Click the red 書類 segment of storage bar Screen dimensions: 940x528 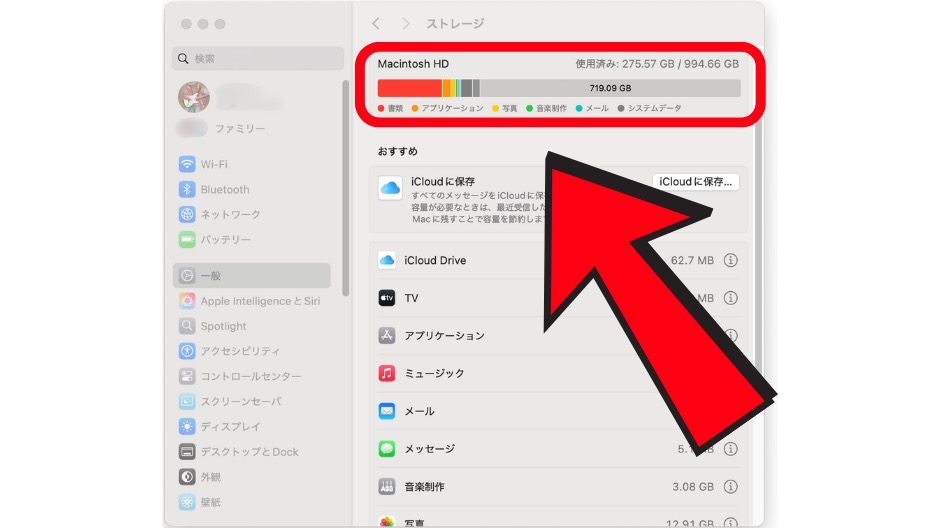point(409,88)
